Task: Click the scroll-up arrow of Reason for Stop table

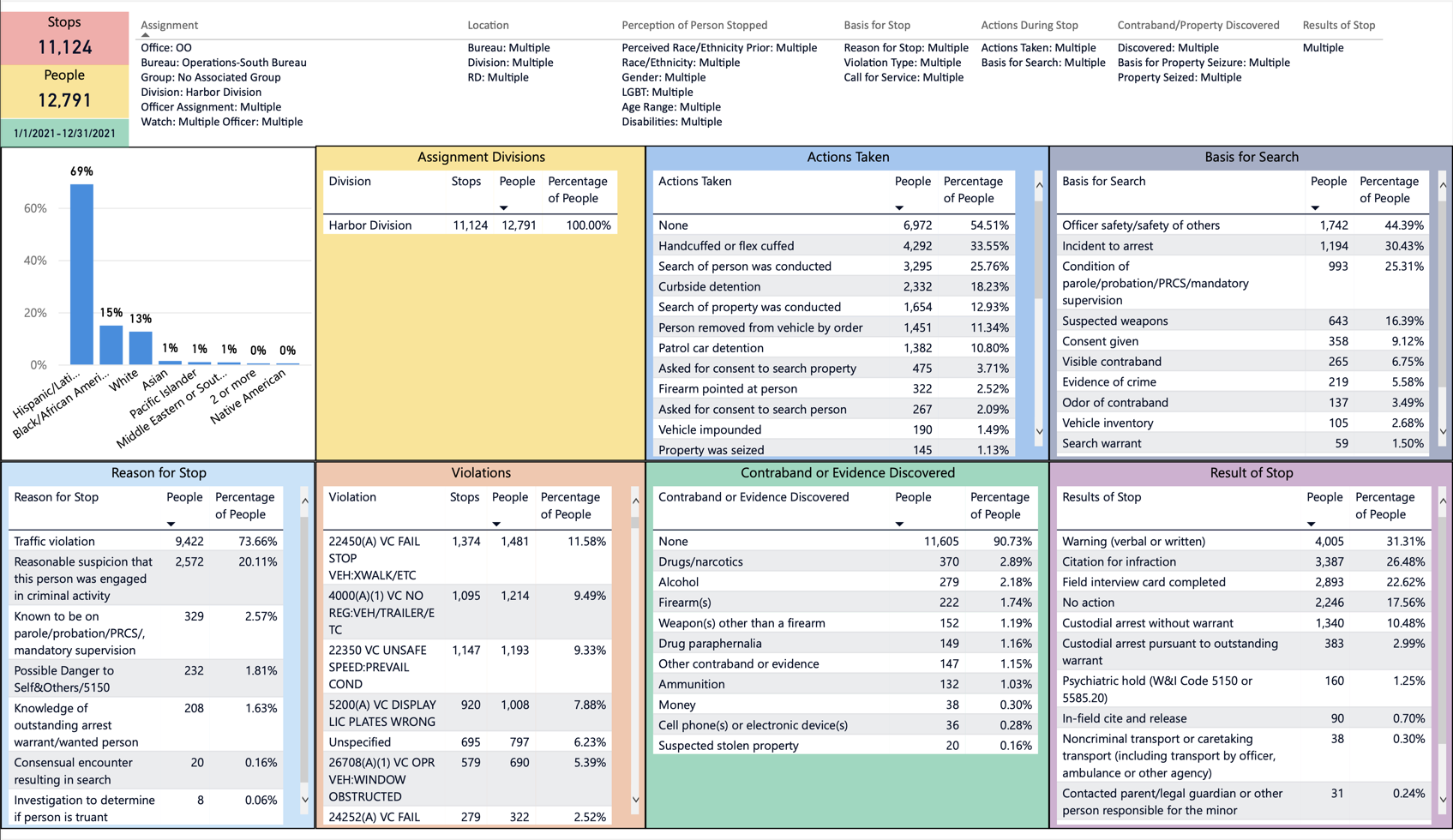Action: [304, 501]
